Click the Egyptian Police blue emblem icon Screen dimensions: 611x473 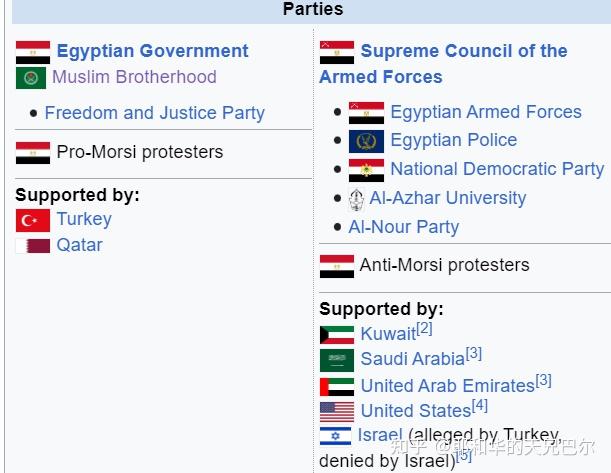tap(366, 141)
